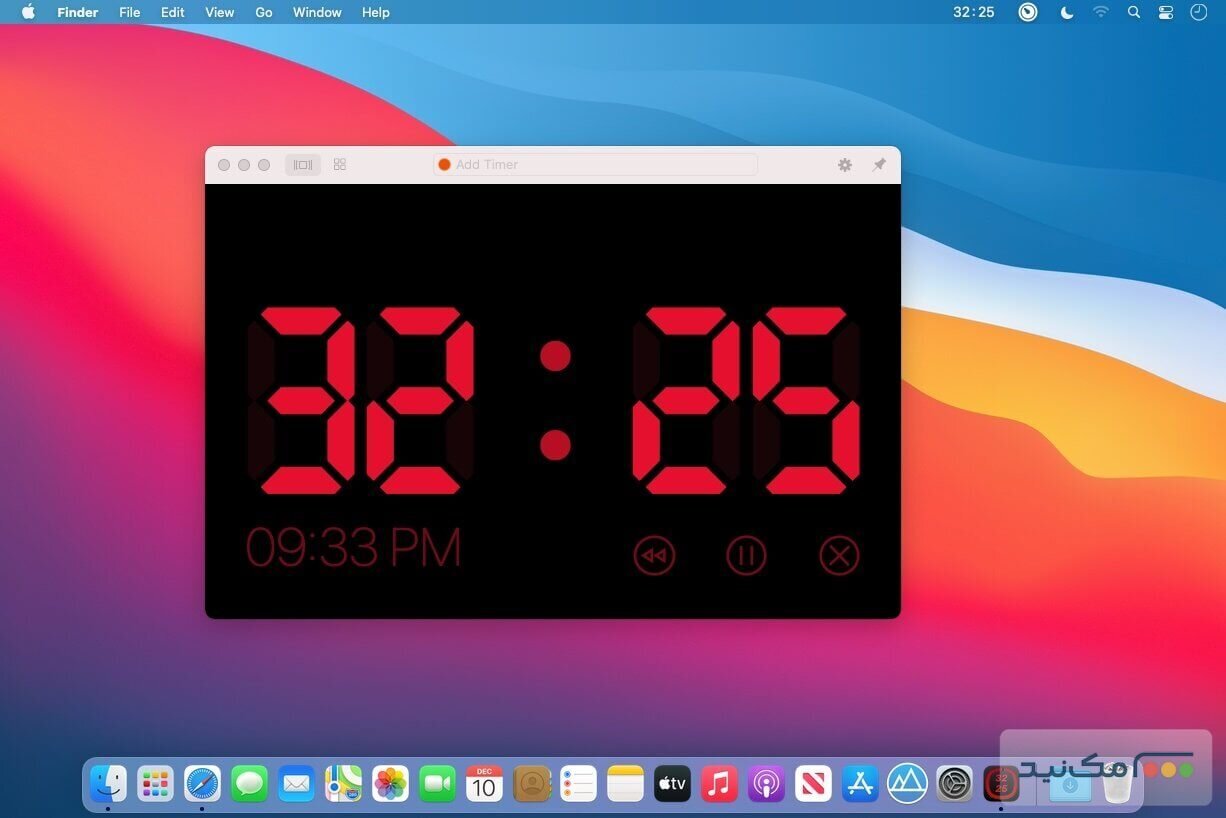Click the 09:33 PM end time label

point(354,546)
